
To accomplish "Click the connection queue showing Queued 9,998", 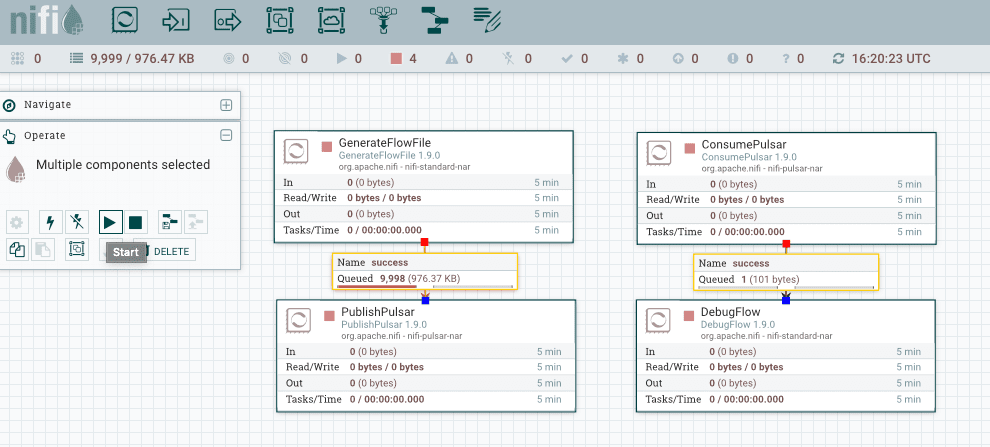I will coord(425,271).
